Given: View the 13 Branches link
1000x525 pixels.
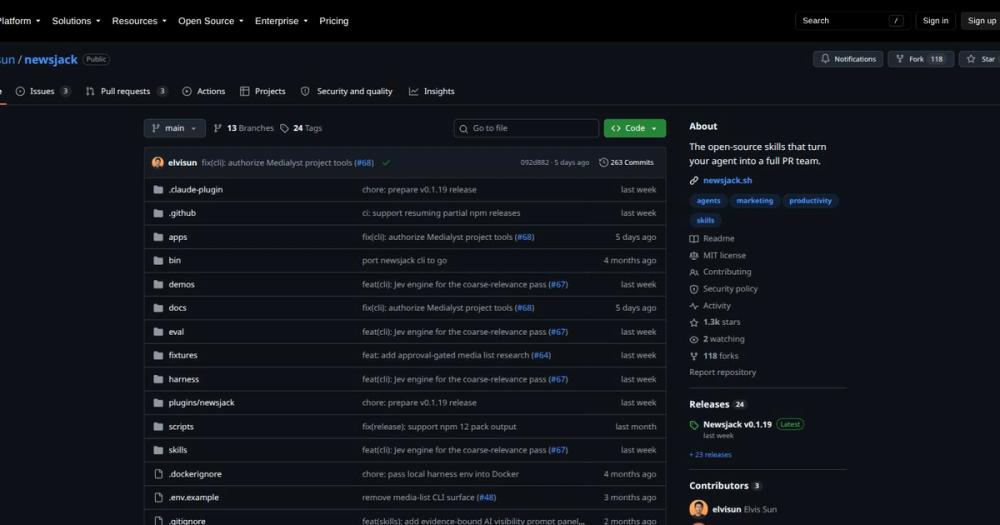Looking at the screenshot, I should 243,128.
